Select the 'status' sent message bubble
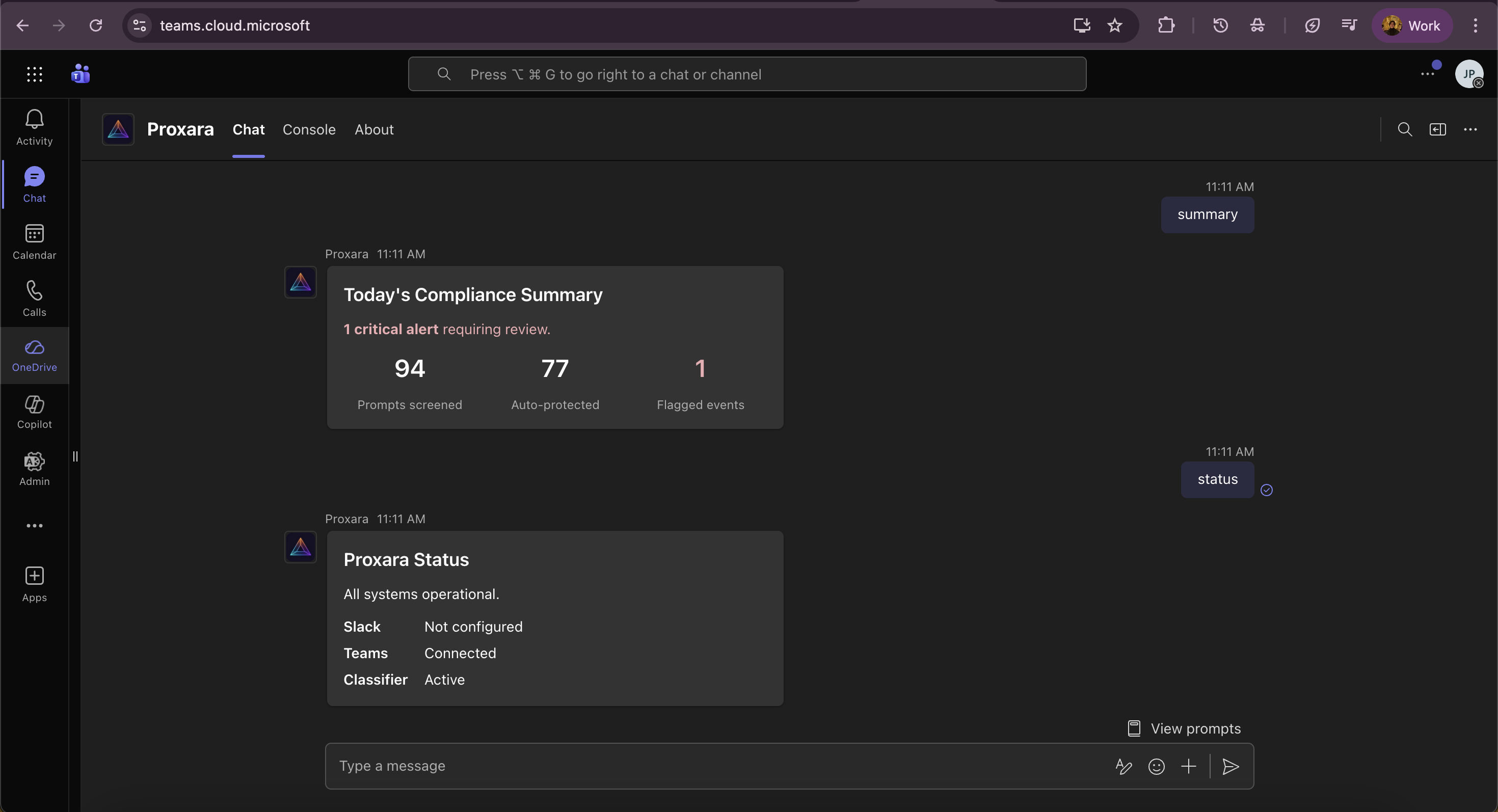 pyautogui.click(x=1217, y=479)
